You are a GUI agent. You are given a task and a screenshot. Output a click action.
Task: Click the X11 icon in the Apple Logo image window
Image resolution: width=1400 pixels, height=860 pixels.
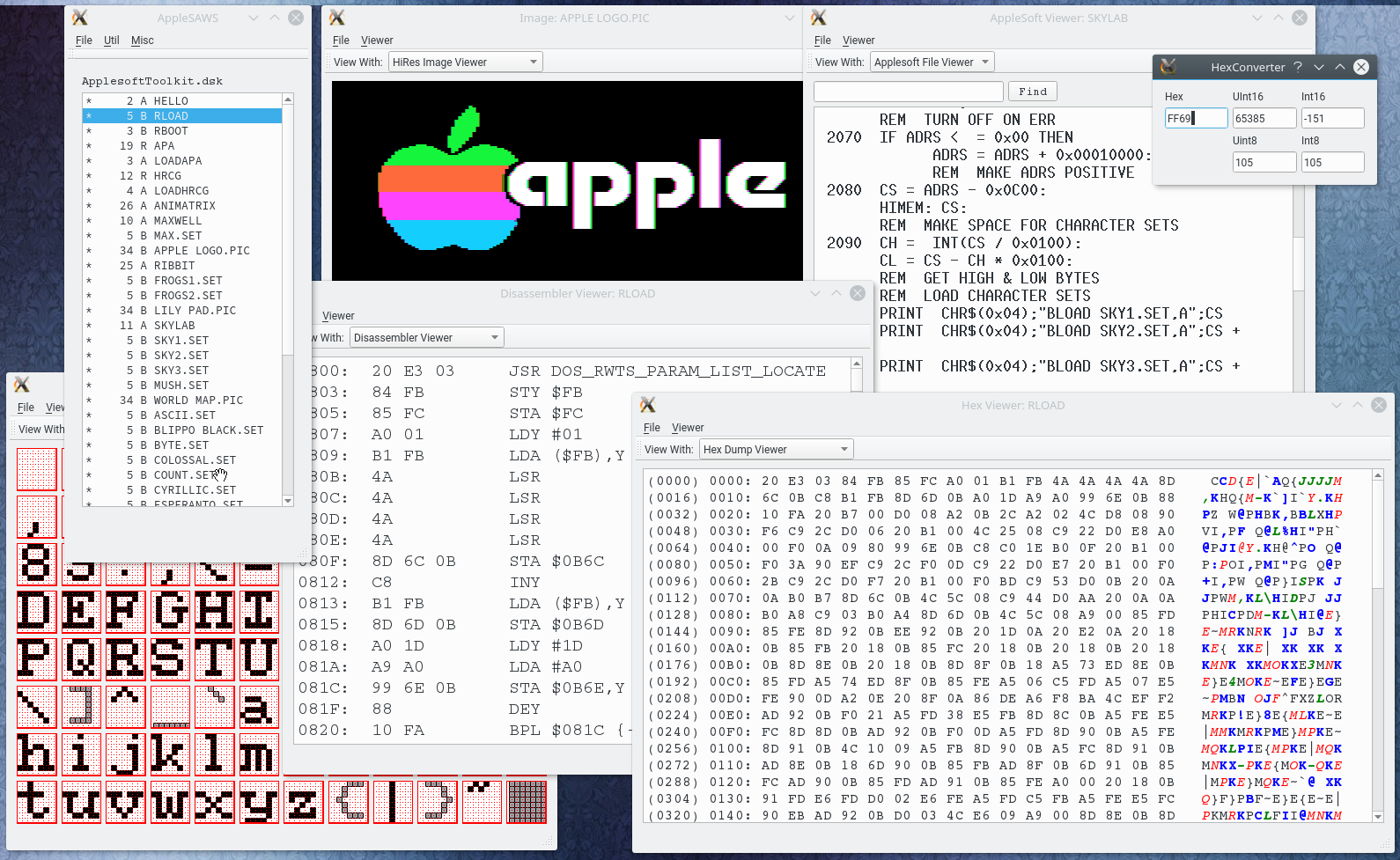(x=337, y=18)
